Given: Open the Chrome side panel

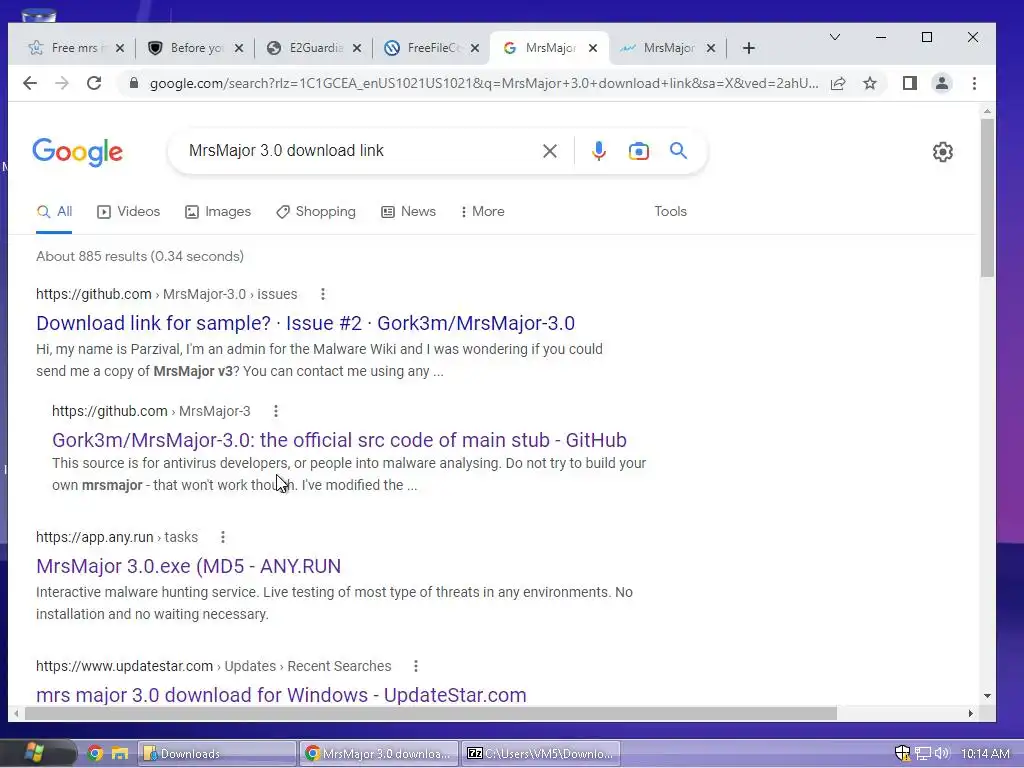Looking at the screenshot, I should pos(910,83).
